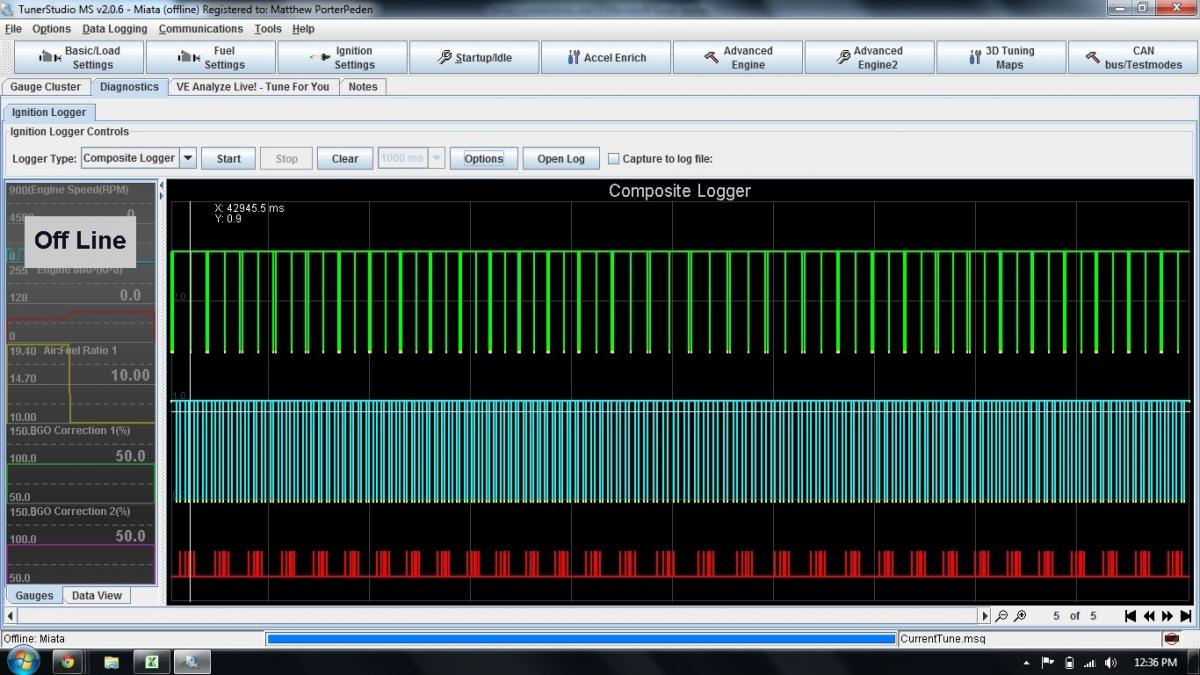Skip to last logger page
This screenshot has width=1200, height=675.
pos(1186,616)
